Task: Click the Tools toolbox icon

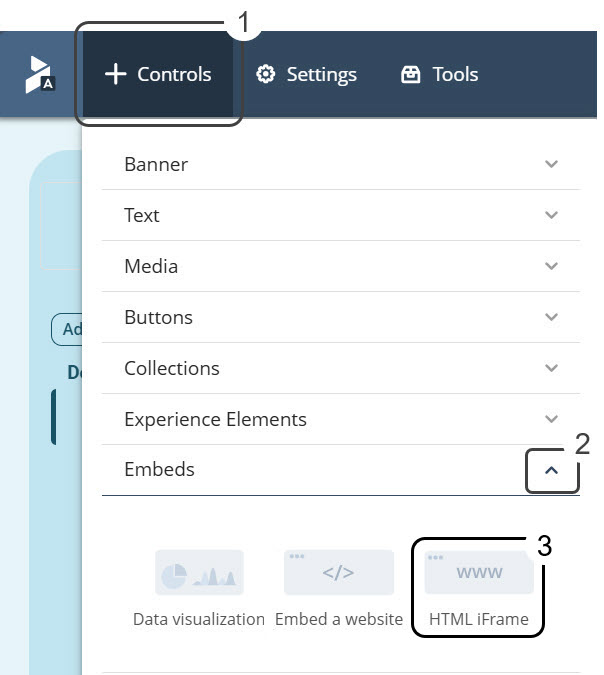Action: tap(410, 74)
